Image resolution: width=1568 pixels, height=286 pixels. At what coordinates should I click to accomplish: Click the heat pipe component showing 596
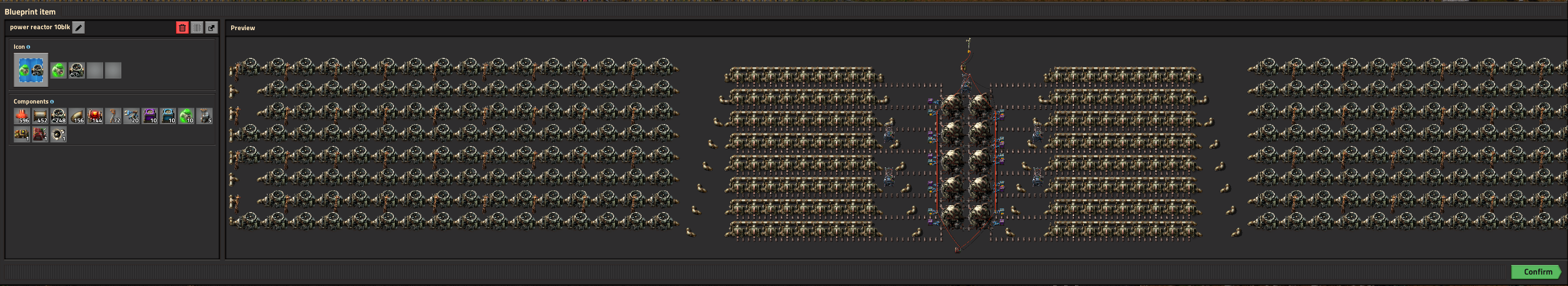point(22,116)
